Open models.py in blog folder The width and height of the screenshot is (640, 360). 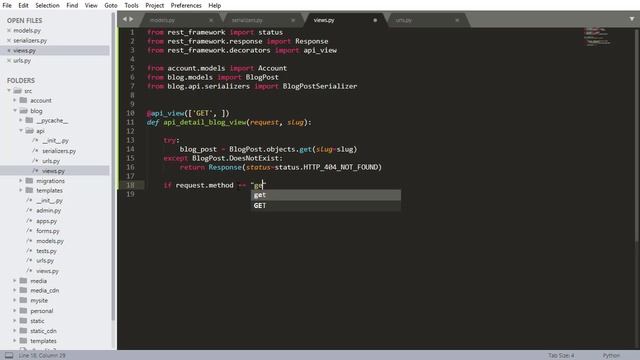tap(50, 241)
